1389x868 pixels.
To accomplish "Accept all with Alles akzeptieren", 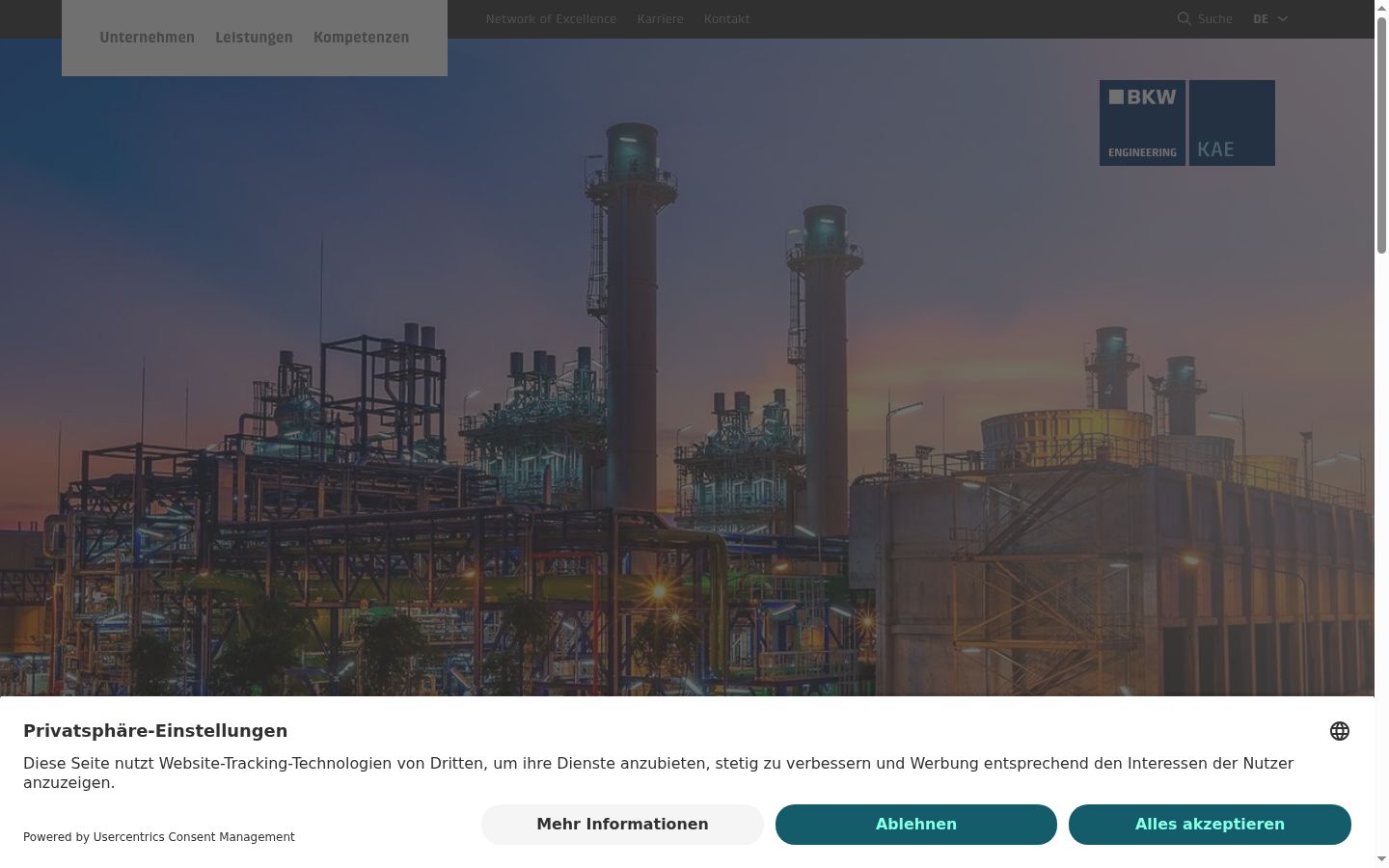I will coord(1210,825).
